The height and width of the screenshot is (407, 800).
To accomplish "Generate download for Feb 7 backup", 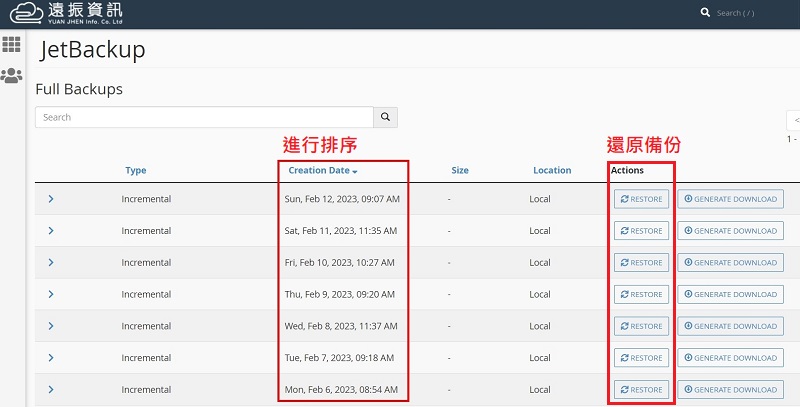I will (x=731, y=358).
